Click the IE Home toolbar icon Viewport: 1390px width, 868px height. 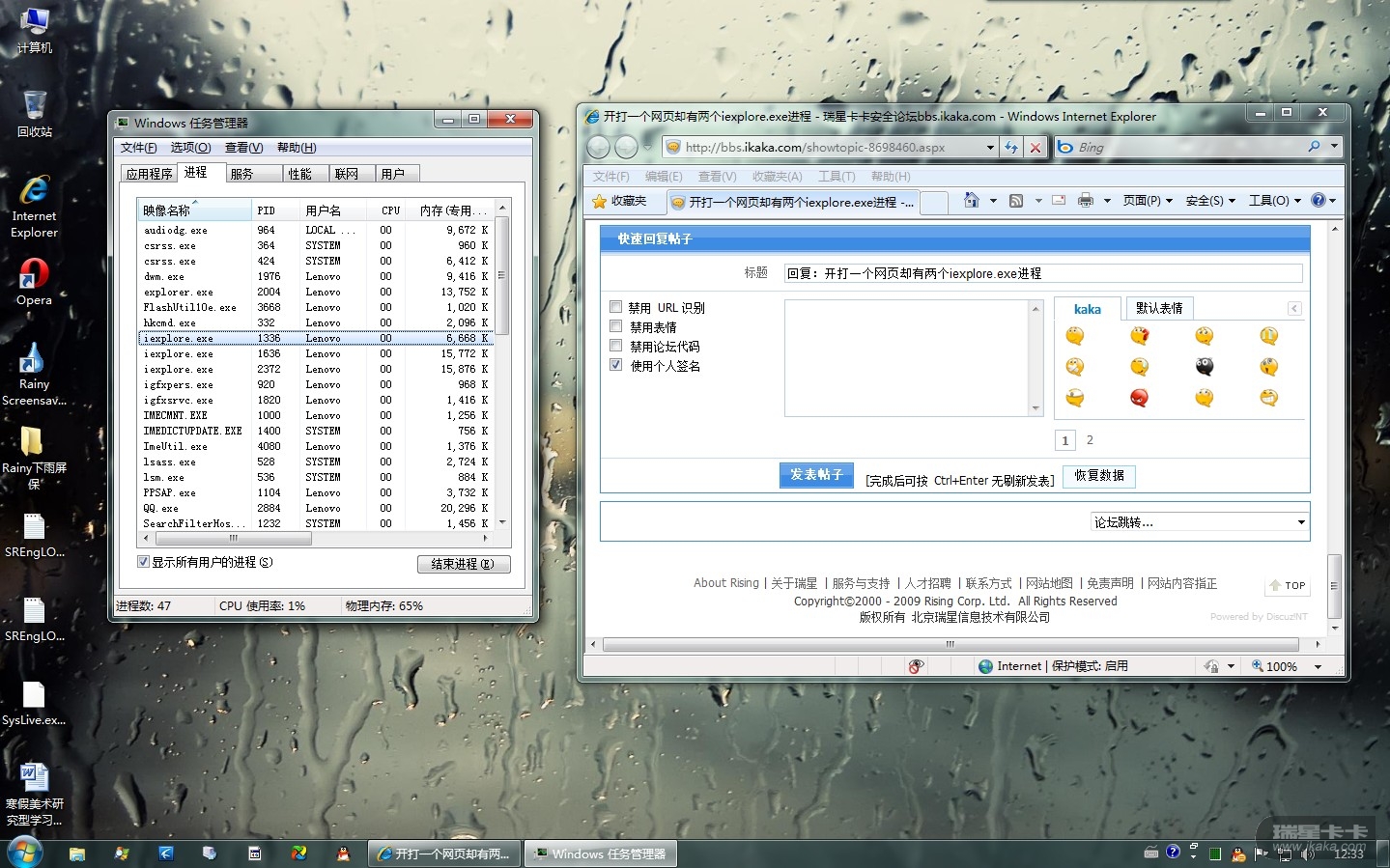[971, 201]
